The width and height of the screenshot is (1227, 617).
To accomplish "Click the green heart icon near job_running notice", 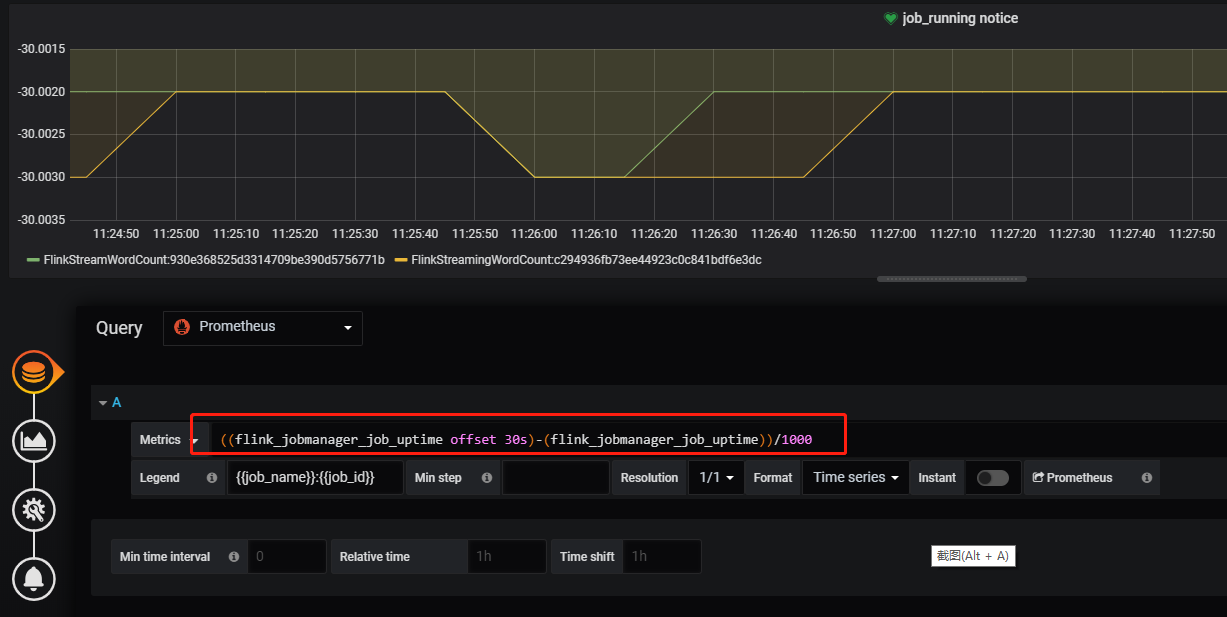I will click(x=889, y=17).
